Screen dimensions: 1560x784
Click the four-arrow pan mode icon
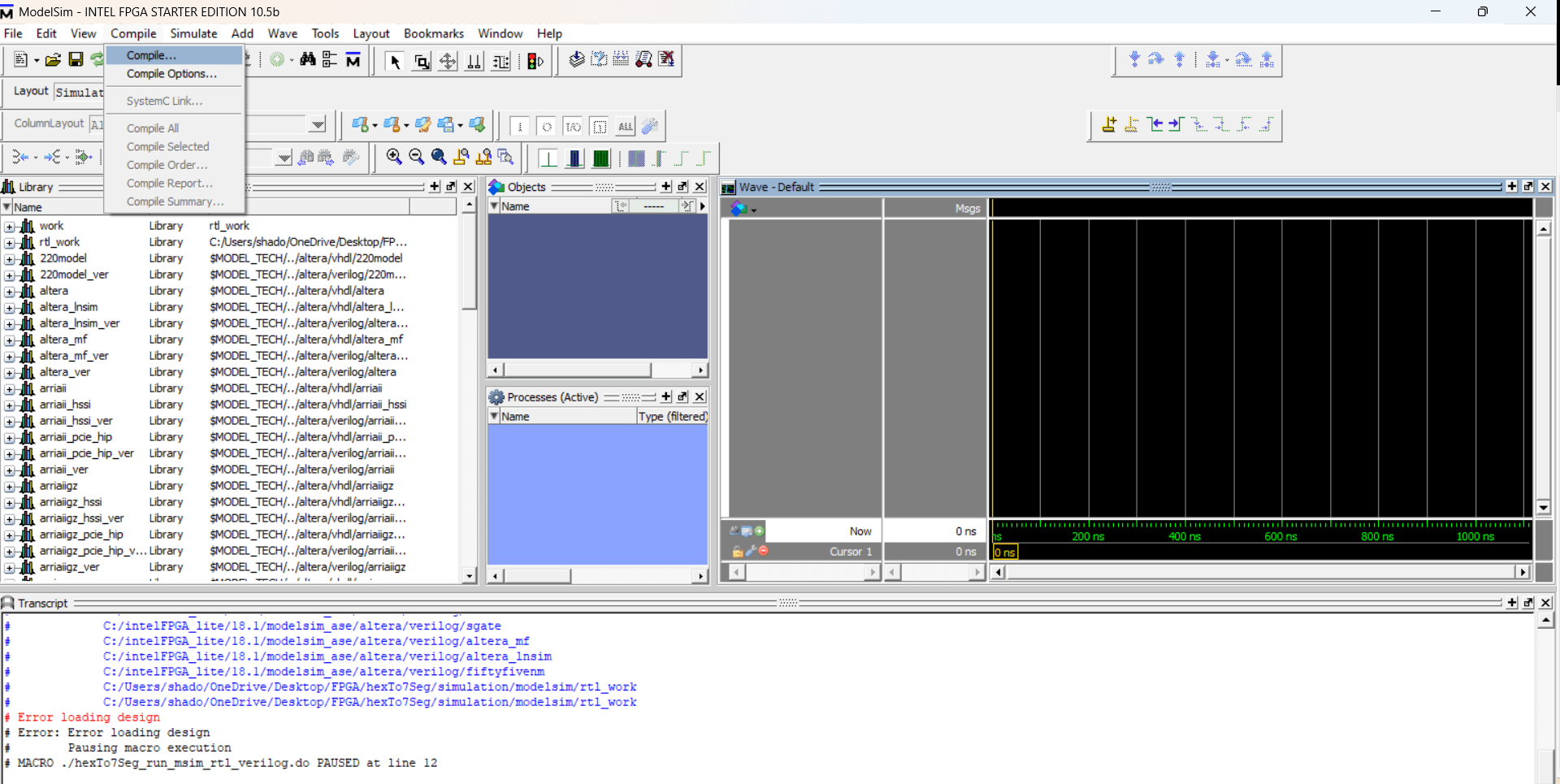point(448,62)
